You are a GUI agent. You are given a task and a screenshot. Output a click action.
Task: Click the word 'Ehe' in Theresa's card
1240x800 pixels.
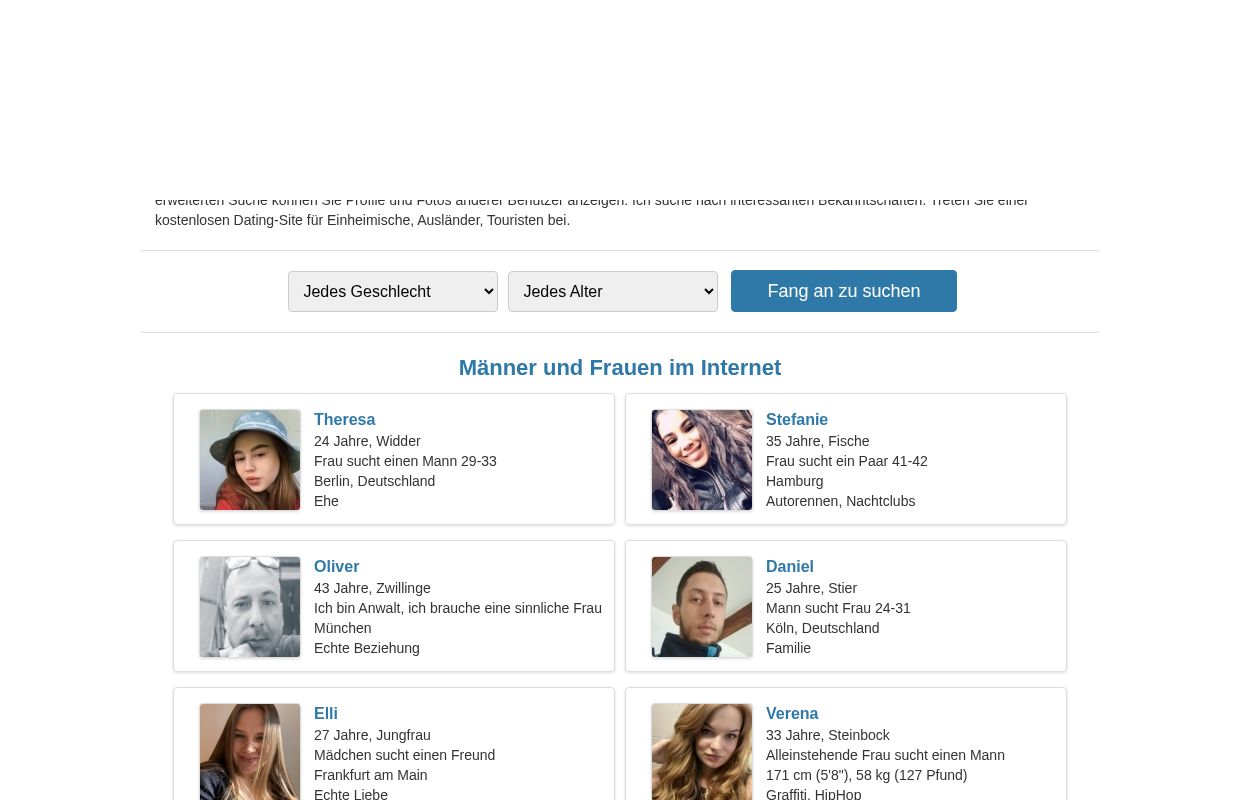[326, 501]
